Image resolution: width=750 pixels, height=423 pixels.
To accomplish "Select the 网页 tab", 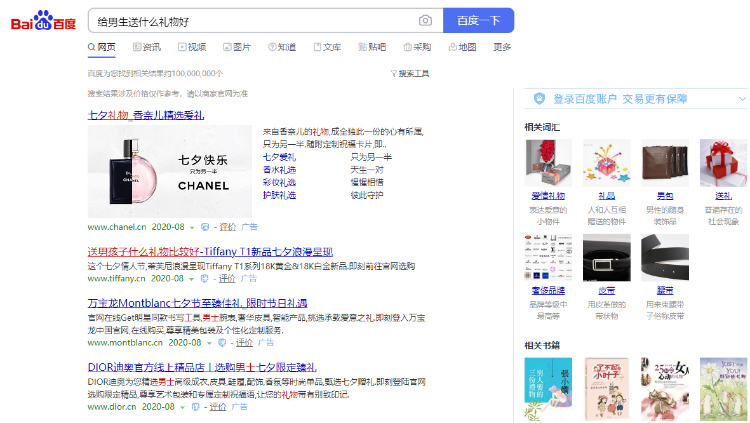I will pos(102,47).
